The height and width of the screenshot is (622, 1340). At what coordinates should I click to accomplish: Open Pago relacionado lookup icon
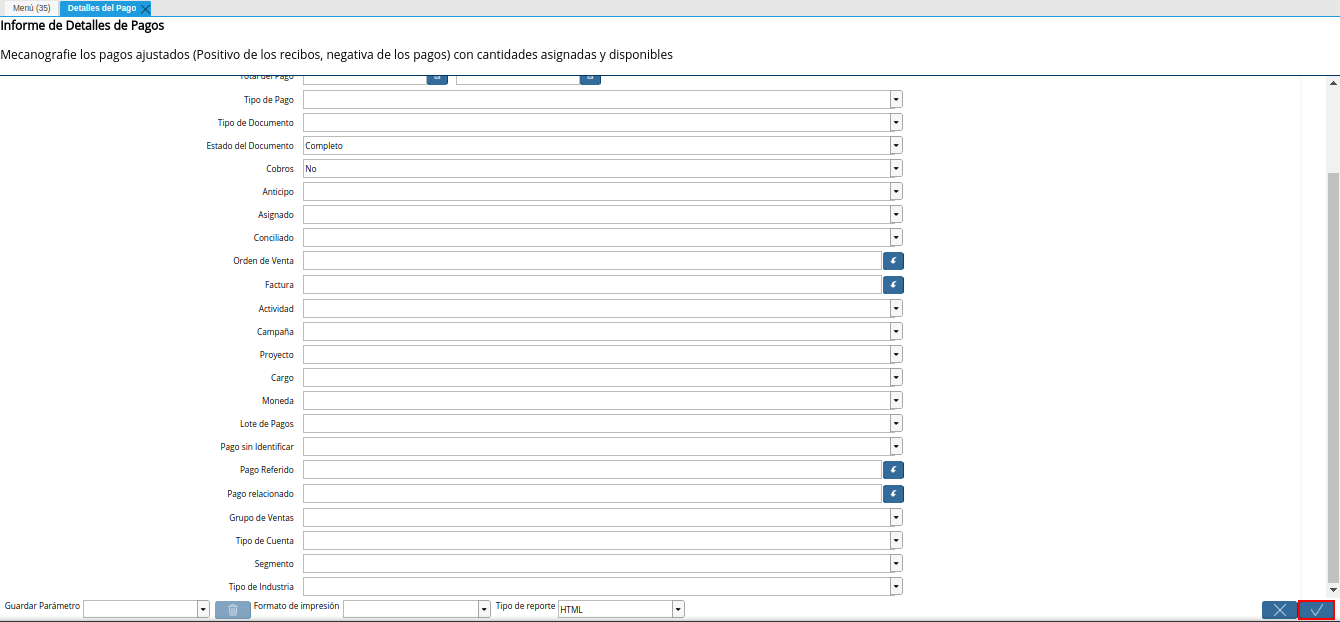tap(893, 494)
